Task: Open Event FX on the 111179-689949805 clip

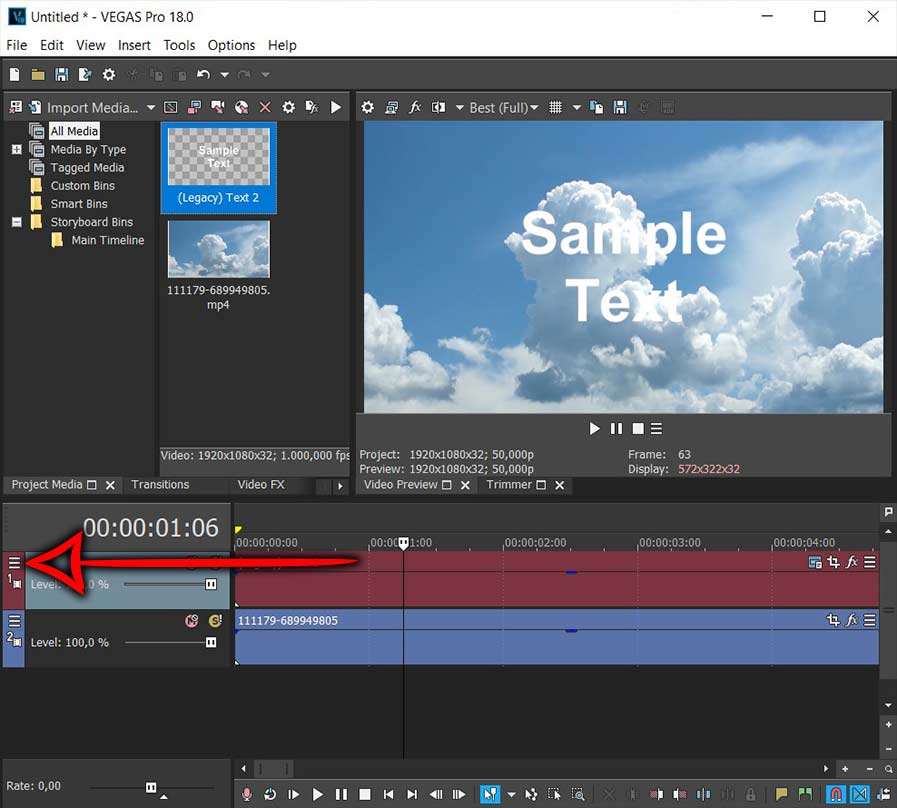Action: 852,620
